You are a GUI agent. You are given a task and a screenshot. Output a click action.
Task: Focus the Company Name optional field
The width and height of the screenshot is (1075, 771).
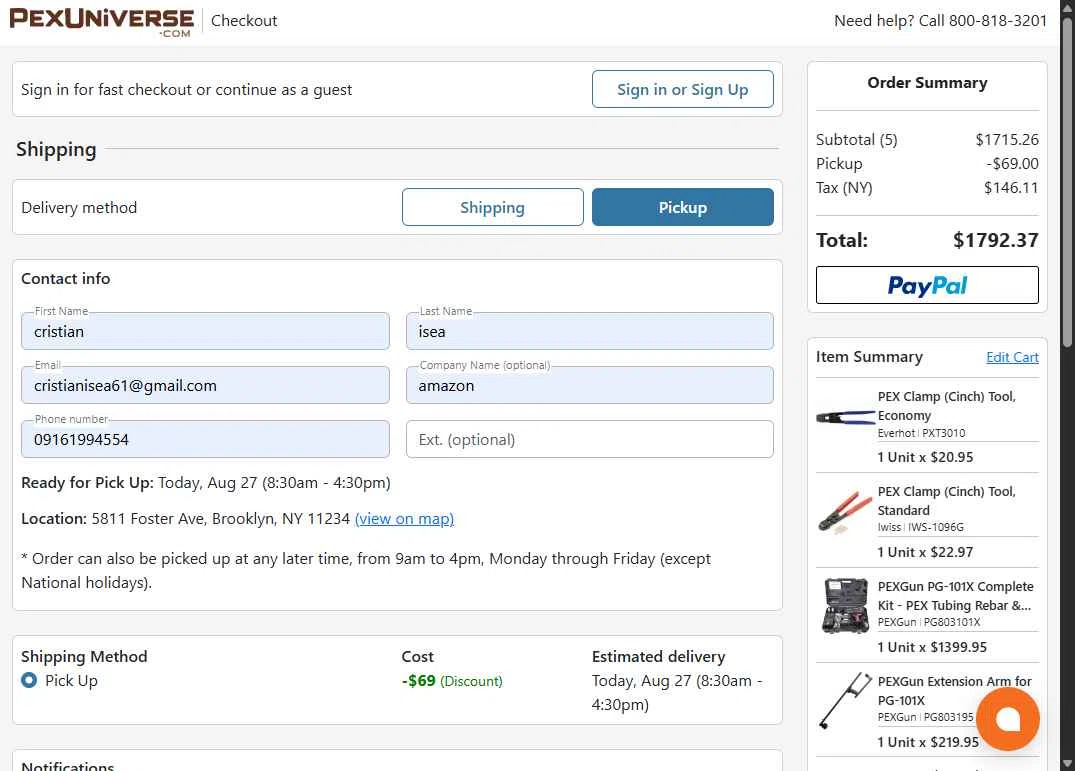590,385
